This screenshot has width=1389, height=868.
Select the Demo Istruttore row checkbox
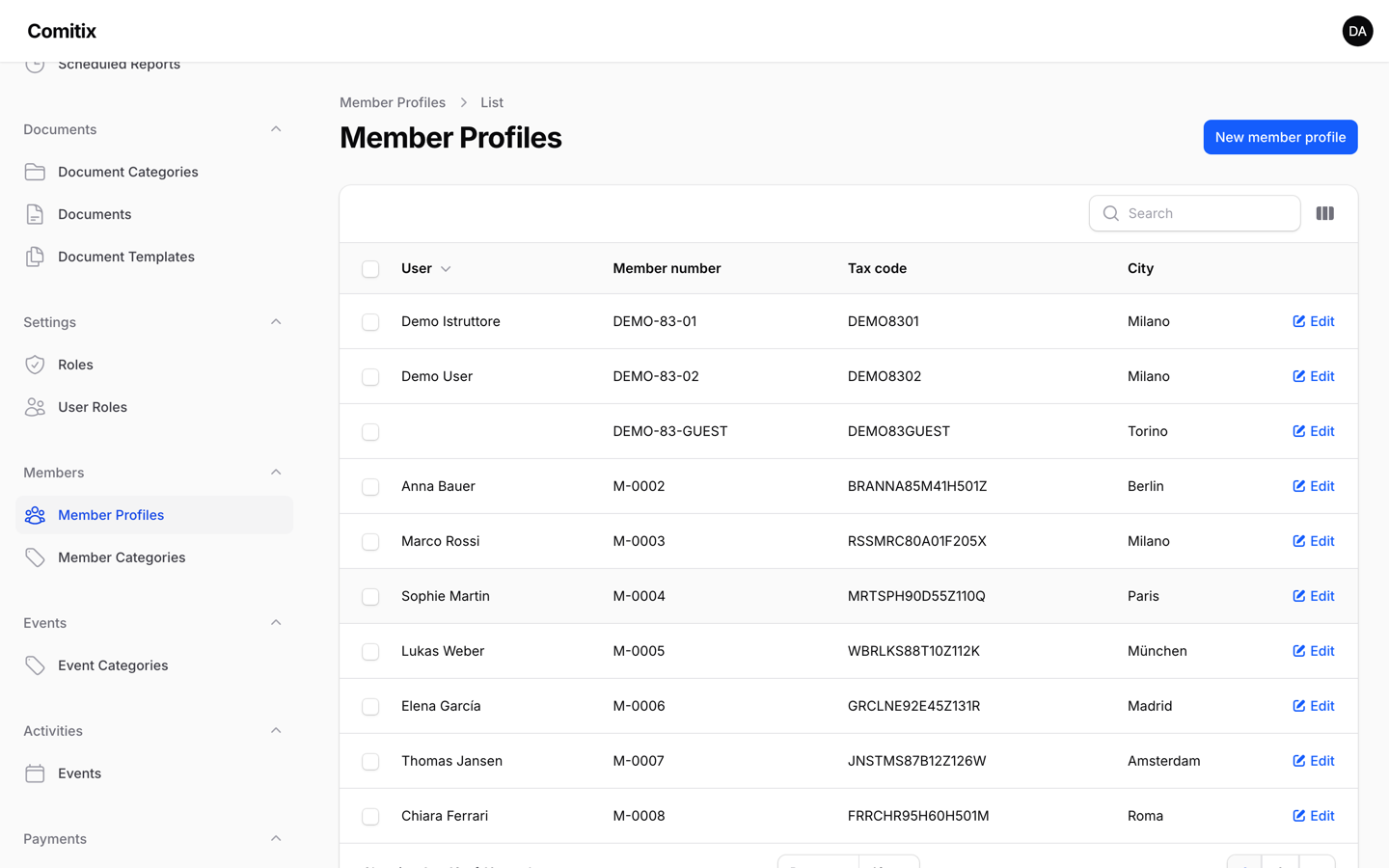click(x=370, y=322)
